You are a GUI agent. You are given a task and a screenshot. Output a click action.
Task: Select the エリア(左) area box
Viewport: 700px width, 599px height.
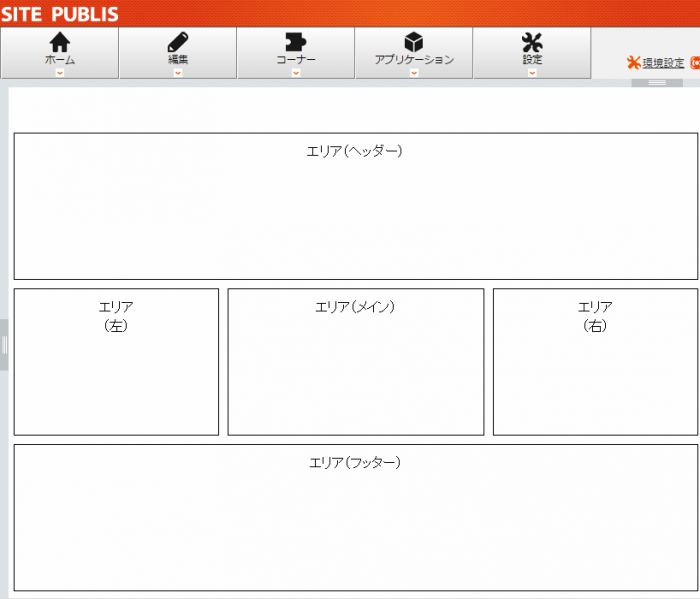point(116,362)
